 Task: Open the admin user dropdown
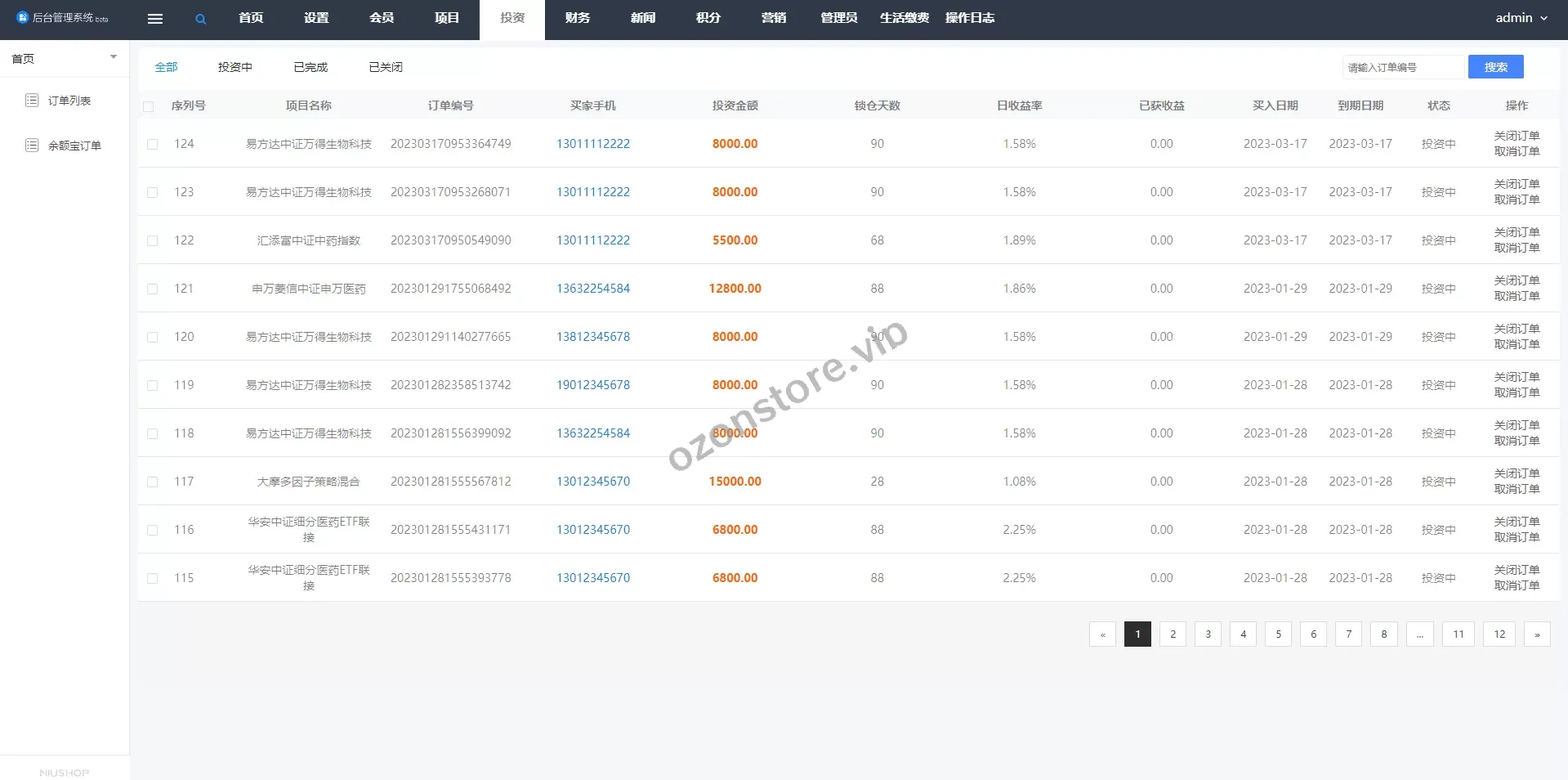[1521, 18]
